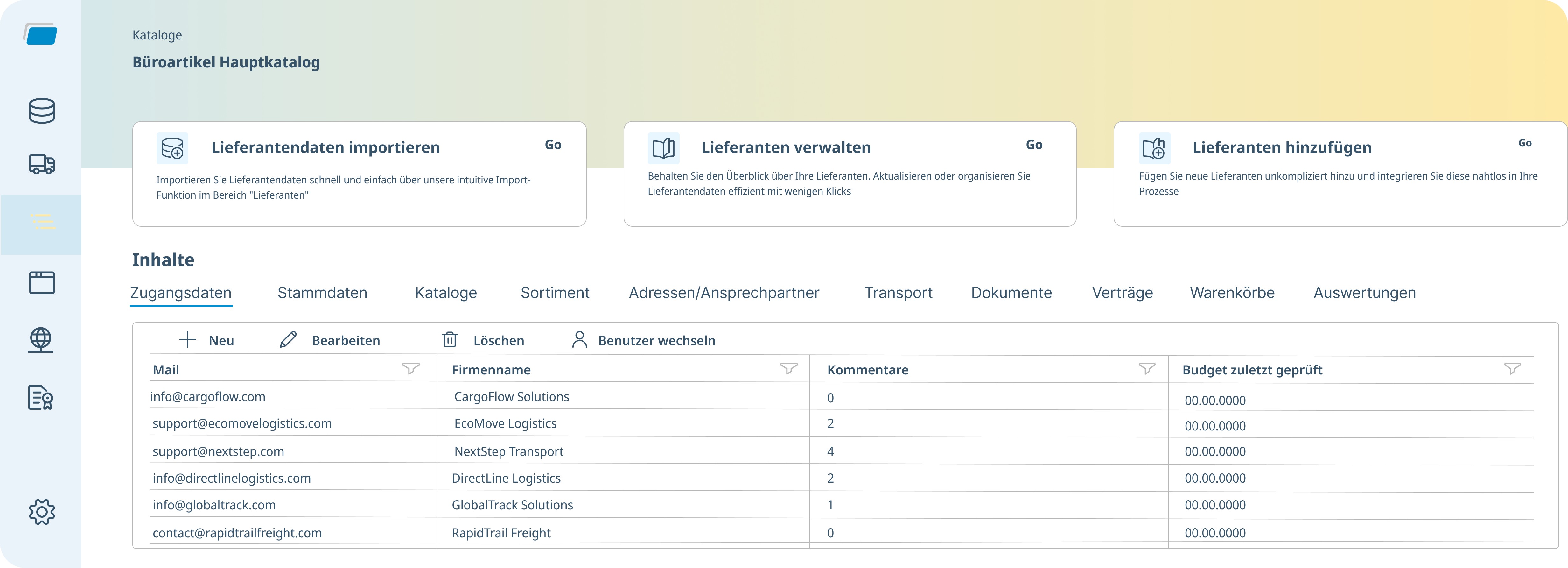Click budget date 00.00.0000 in CargoFlow Solutions row

(x=1215, y=401)
